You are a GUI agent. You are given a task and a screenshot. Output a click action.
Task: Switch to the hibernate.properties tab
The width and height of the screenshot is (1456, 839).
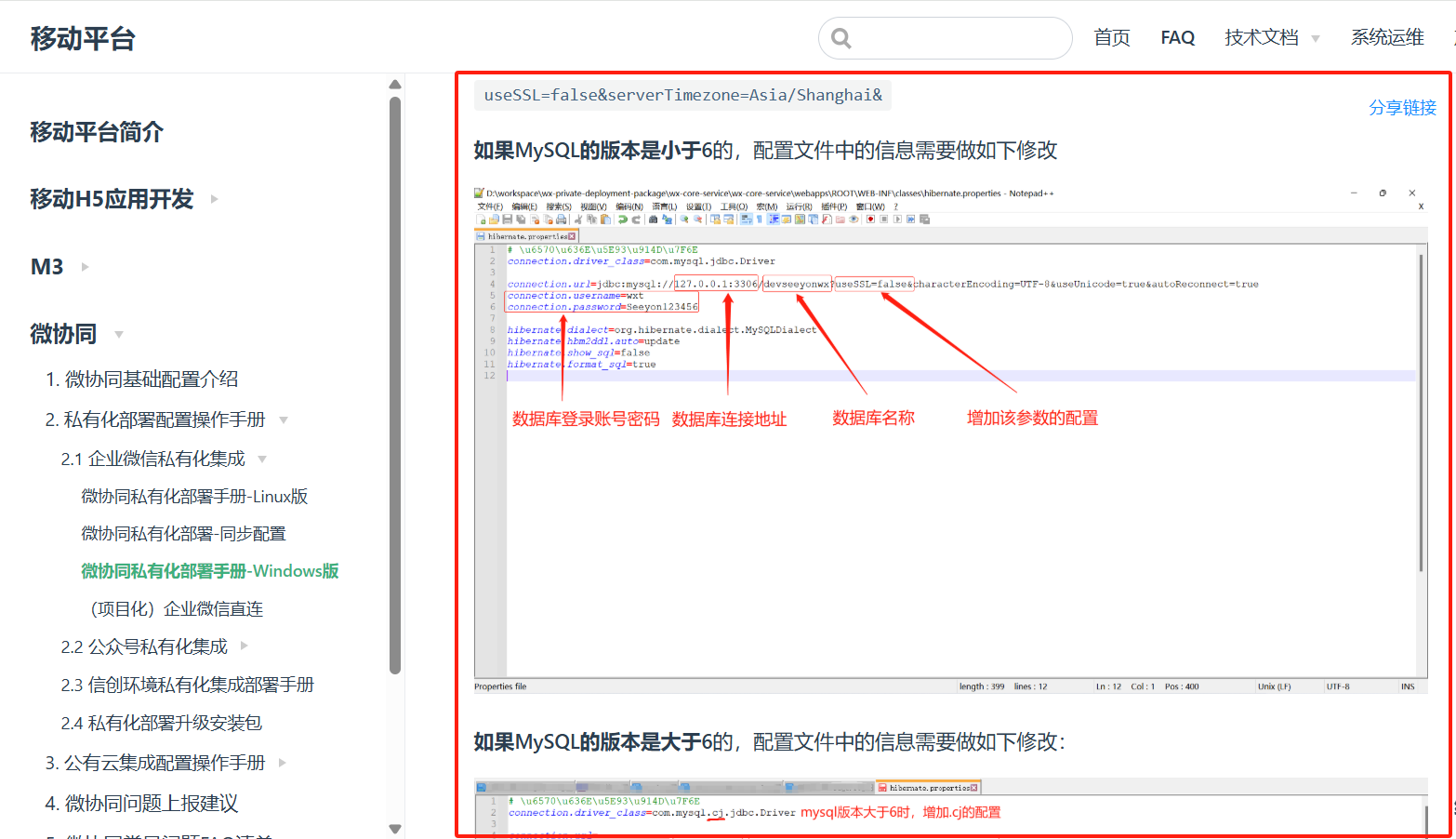[x=525, y=235]
